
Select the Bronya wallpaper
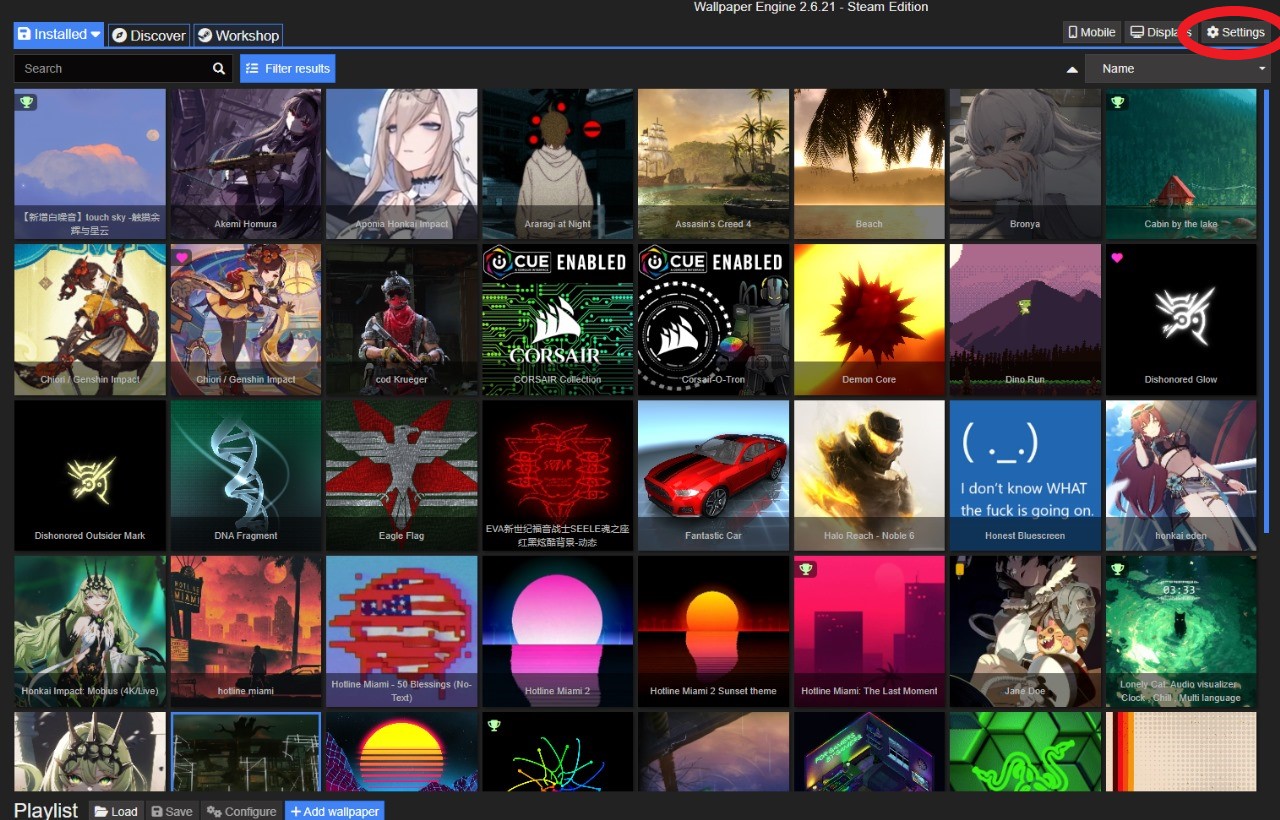[x=1025, y=164]
